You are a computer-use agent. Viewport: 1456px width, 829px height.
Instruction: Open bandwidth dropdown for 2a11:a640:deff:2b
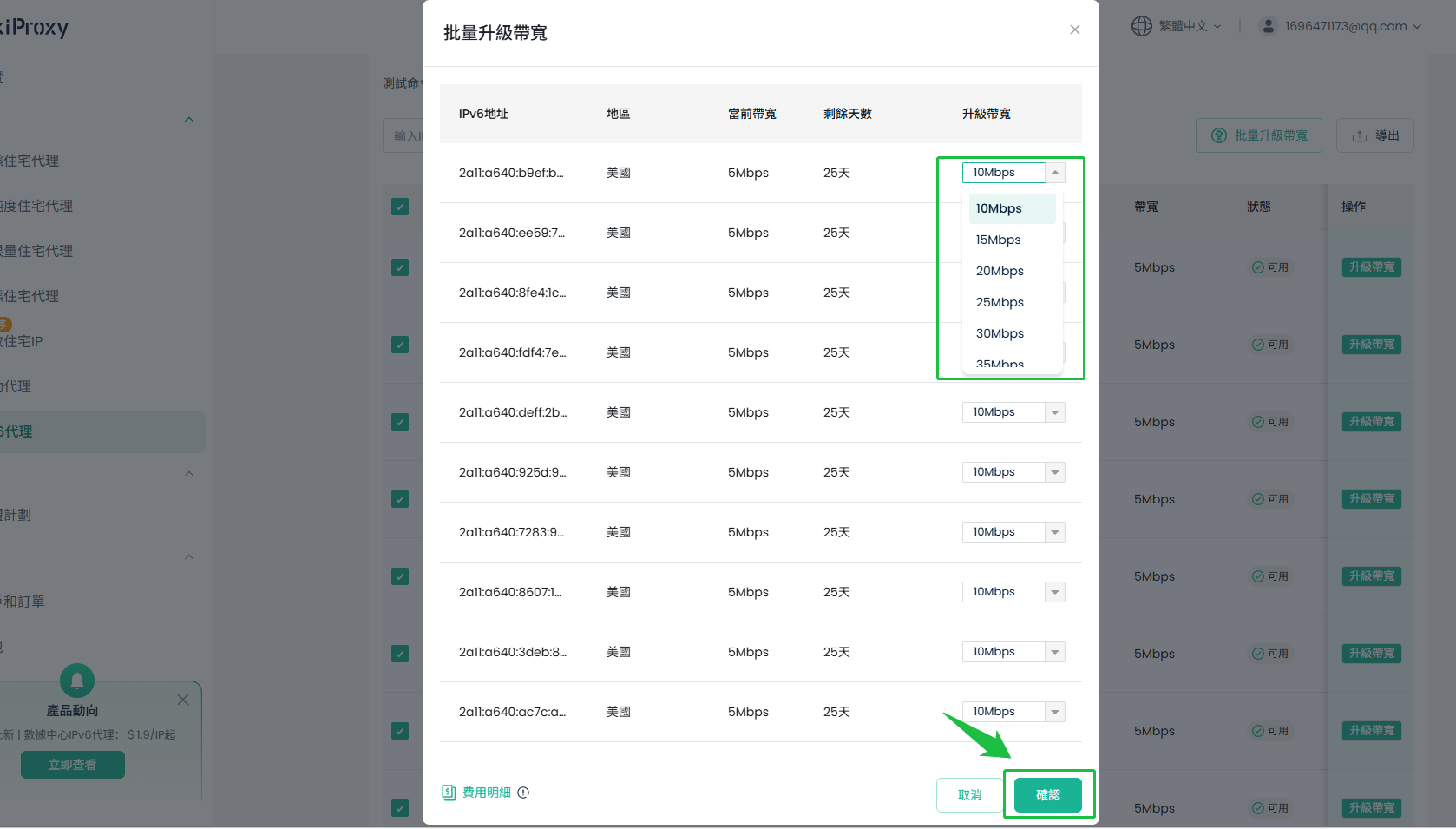pyautogui.click(x=1013, y=412)
